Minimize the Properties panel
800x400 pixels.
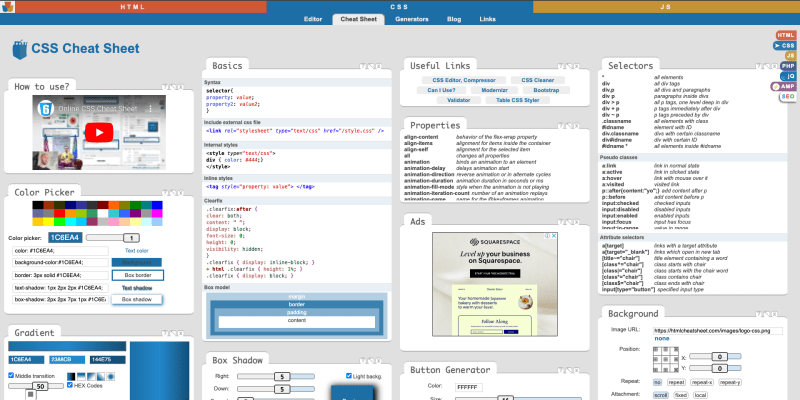tap(568, 126)
